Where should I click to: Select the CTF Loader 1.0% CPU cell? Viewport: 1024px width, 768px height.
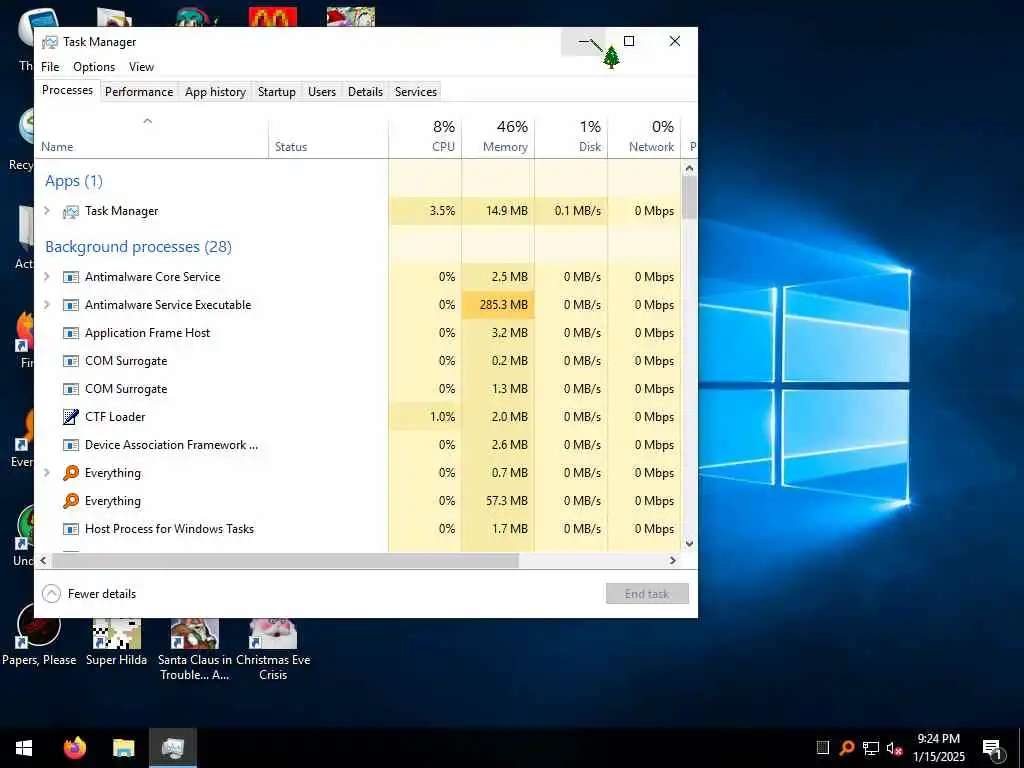(x=425, y=417)
